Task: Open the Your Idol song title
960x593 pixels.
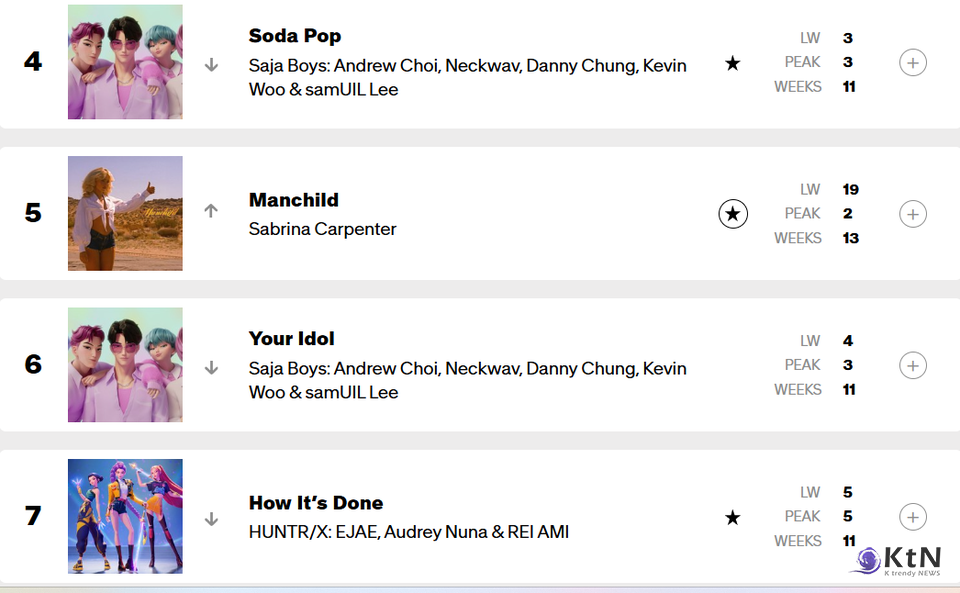Action: coord(291,338)
